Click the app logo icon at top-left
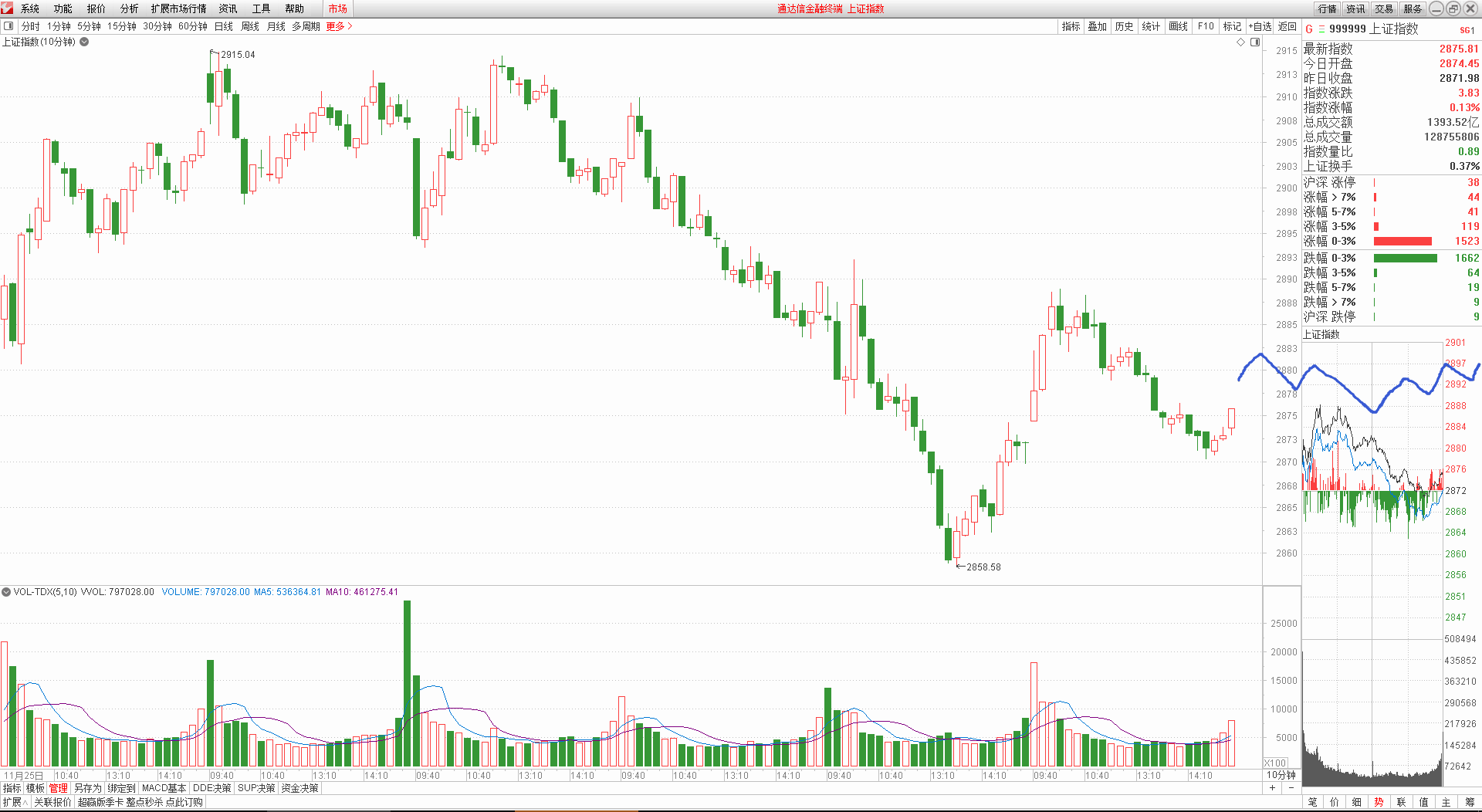This screenshot has height=812, width=1482. (x=8, y=8)
